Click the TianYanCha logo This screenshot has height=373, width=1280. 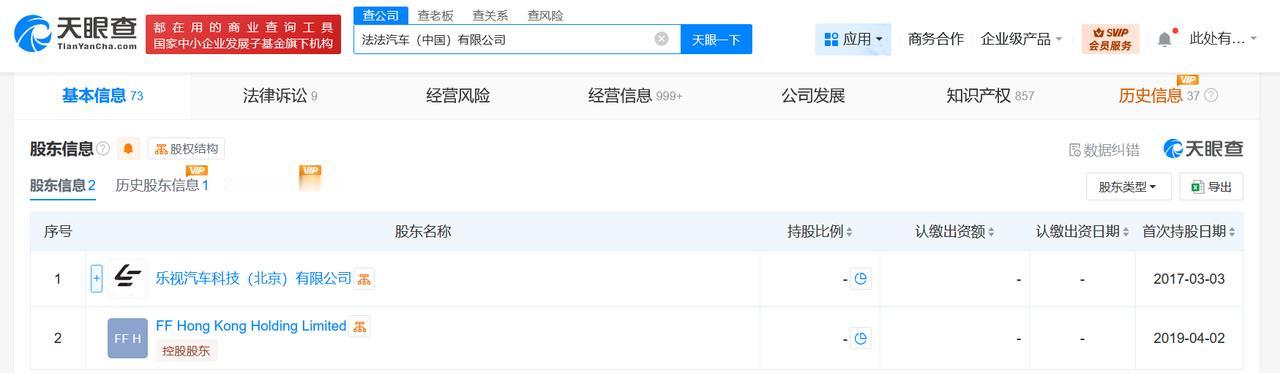76,33
